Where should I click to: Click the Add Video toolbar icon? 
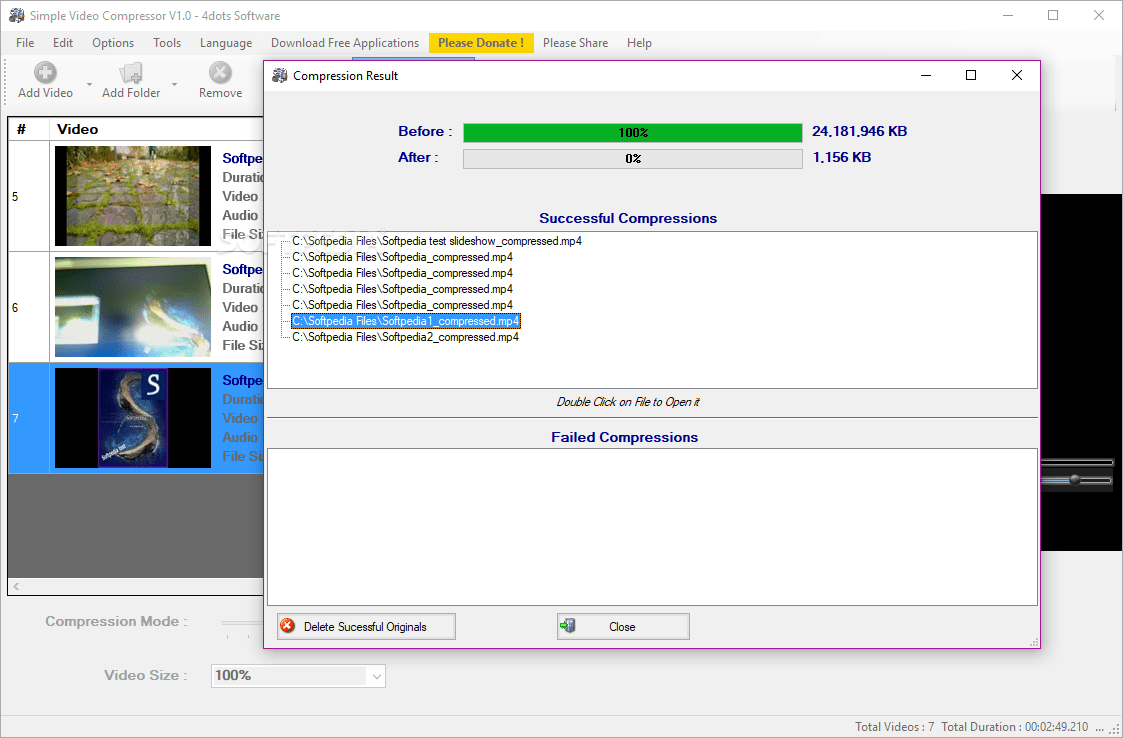pyautogui.click(x=44, y=72)
